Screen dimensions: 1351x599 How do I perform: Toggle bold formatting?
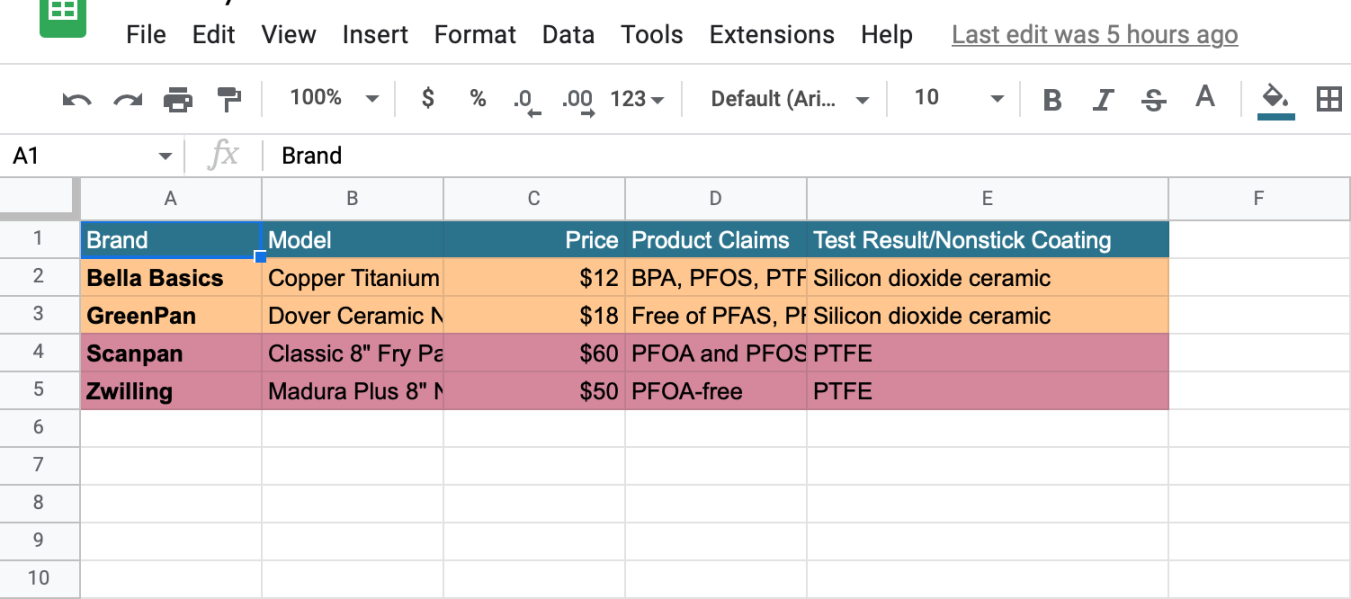pyautogui.click(x=1051, y=98)
